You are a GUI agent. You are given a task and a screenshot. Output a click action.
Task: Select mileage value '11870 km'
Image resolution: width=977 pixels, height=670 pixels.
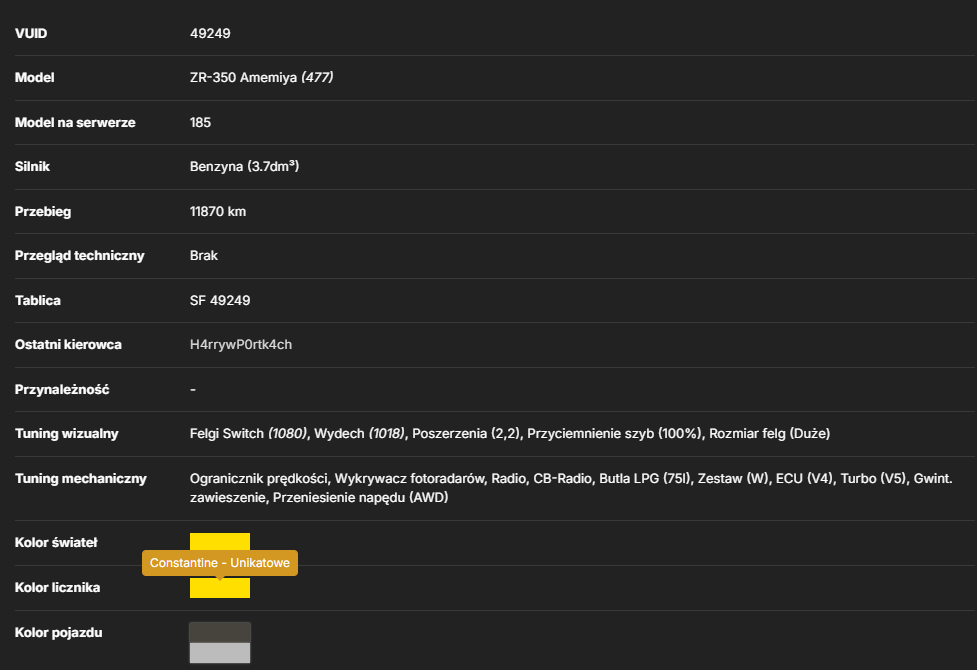(218, 211)
